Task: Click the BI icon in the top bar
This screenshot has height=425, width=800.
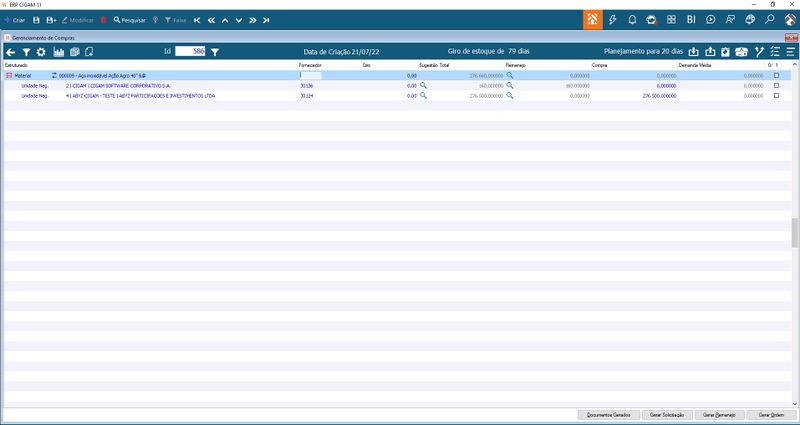Action: (x=691, y=20)
